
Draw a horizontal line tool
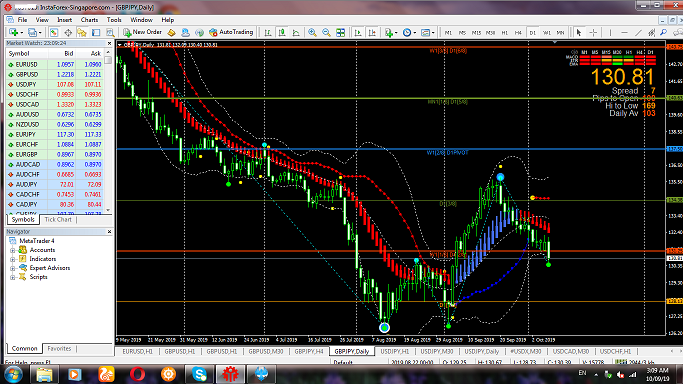pyautogui.click(x=624, y=33)
